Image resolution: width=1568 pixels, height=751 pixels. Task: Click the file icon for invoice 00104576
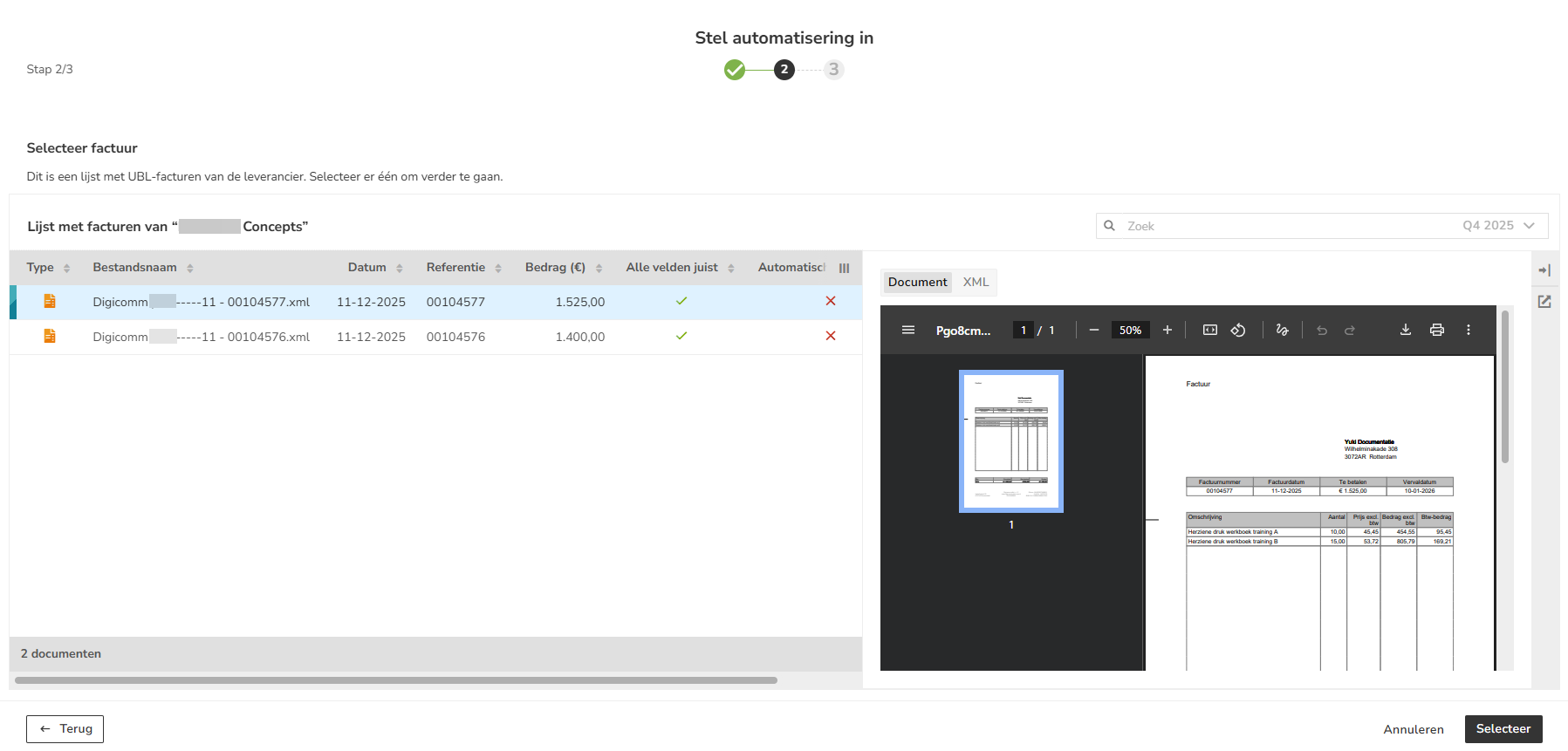(x=50, y=336)
